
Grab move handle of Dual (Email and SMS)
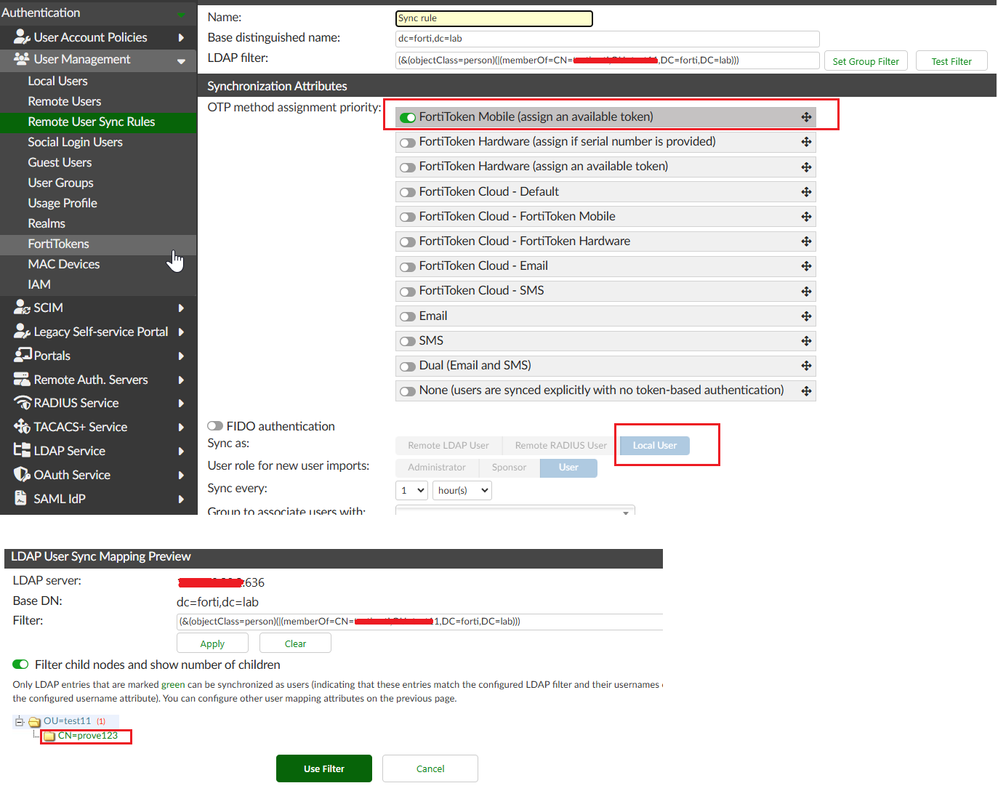point(806,366)
